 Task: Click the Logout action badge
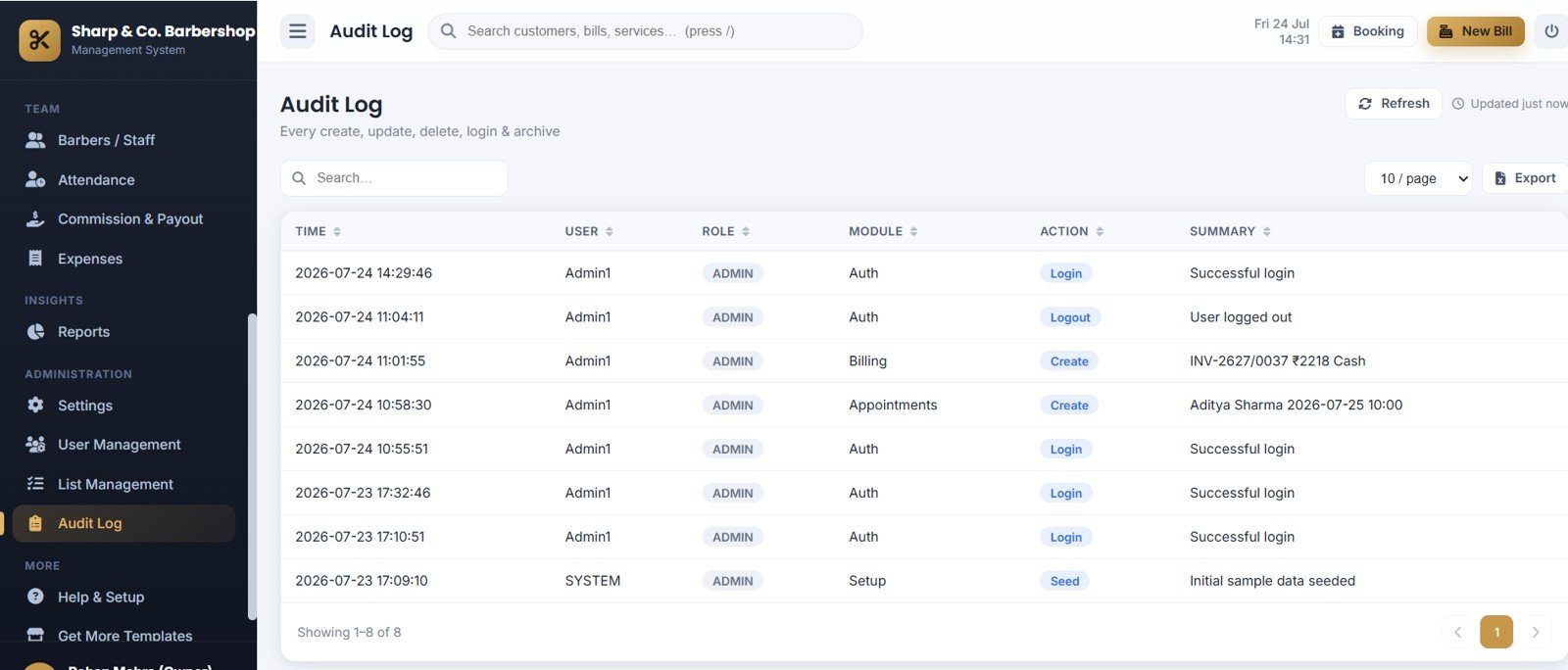(x=1070, y=317)
